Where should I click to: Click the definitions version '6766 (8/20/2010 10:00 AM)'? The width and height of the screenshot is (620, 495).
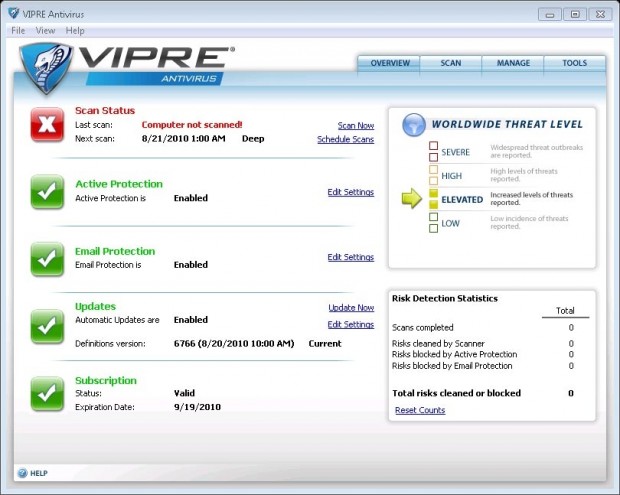point(234,344)
